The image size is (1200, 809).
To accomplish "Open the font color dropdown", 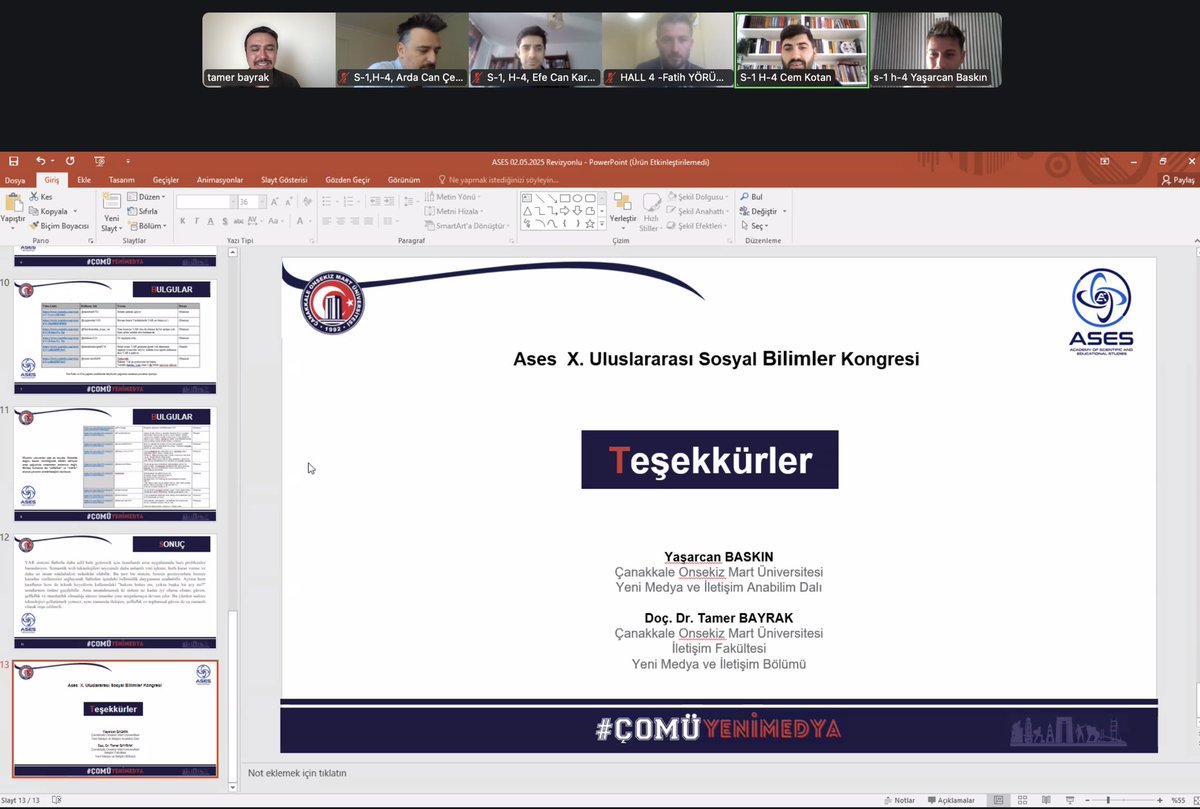I will [310, 221].
